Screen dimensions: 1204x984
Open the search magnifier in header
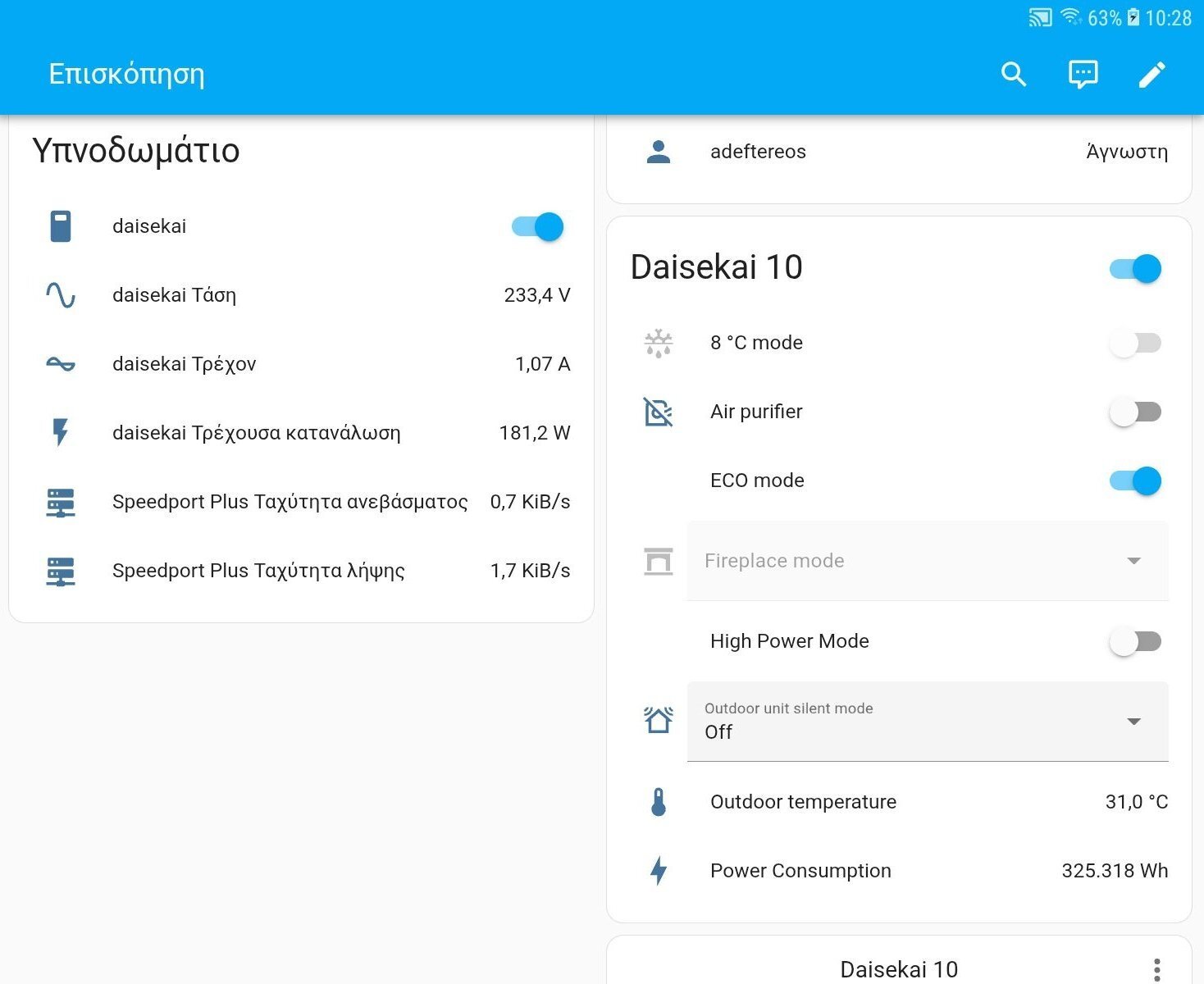click(1014, 75)
